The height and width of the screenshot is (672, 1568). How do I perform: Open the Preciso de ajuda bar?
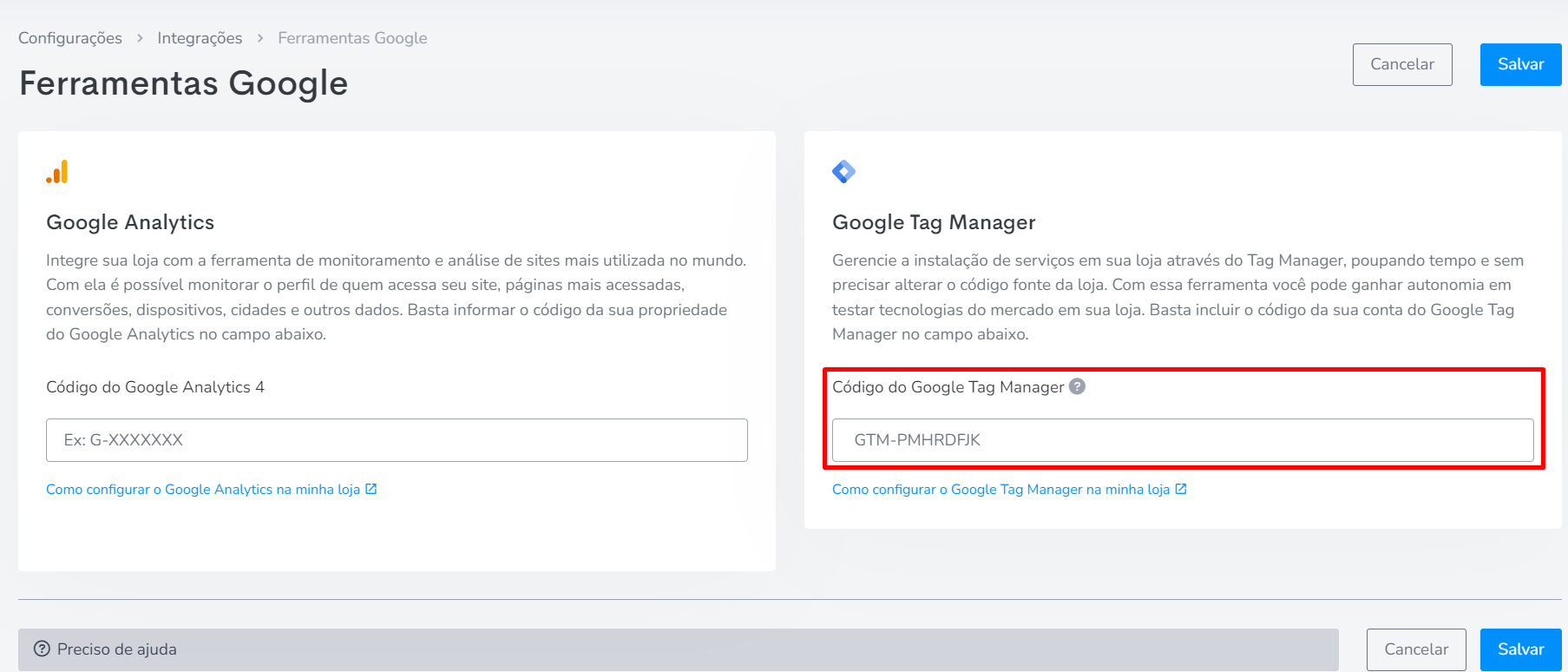click(x=678, y=649)
